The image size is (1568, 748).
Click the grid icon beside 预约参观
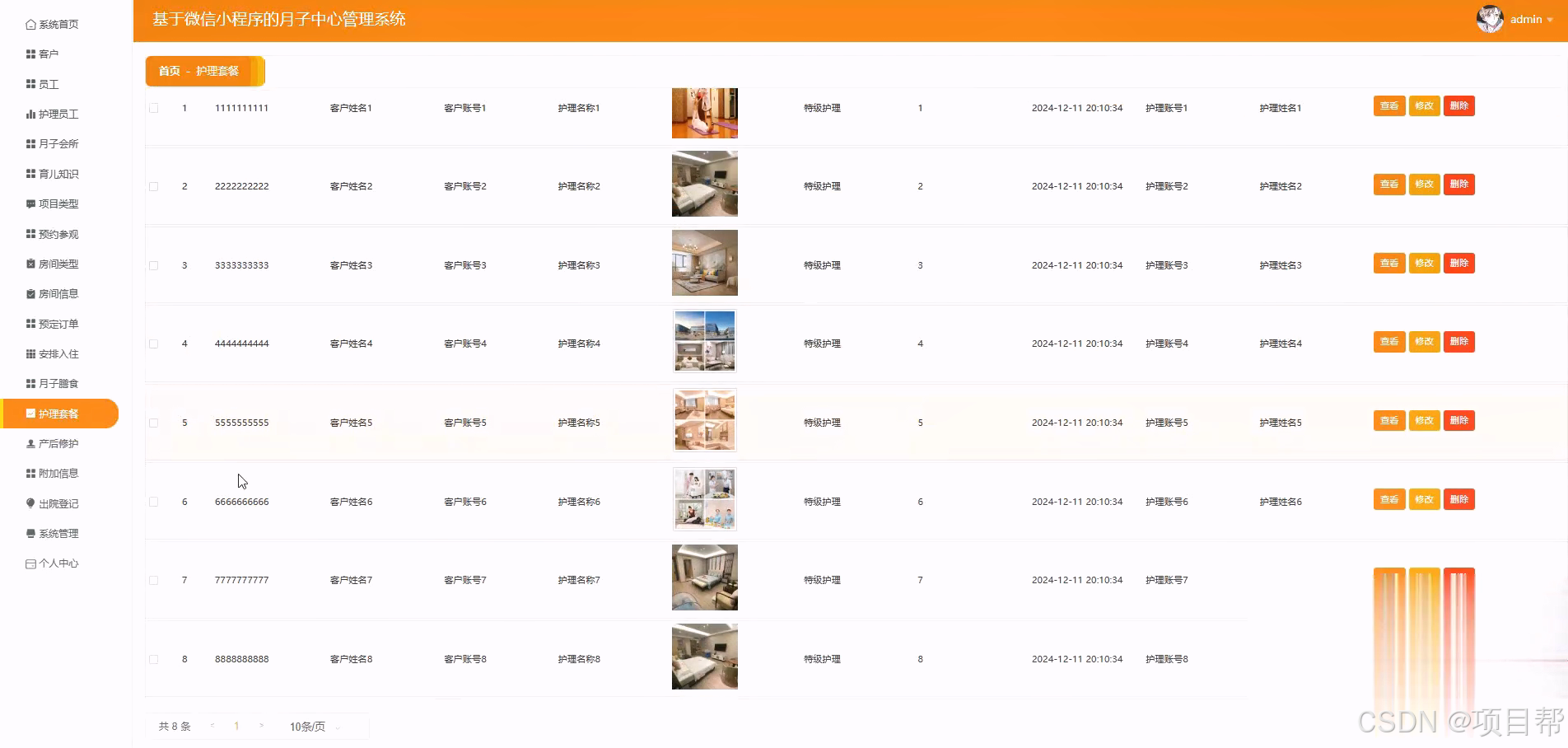pos(30,234)
